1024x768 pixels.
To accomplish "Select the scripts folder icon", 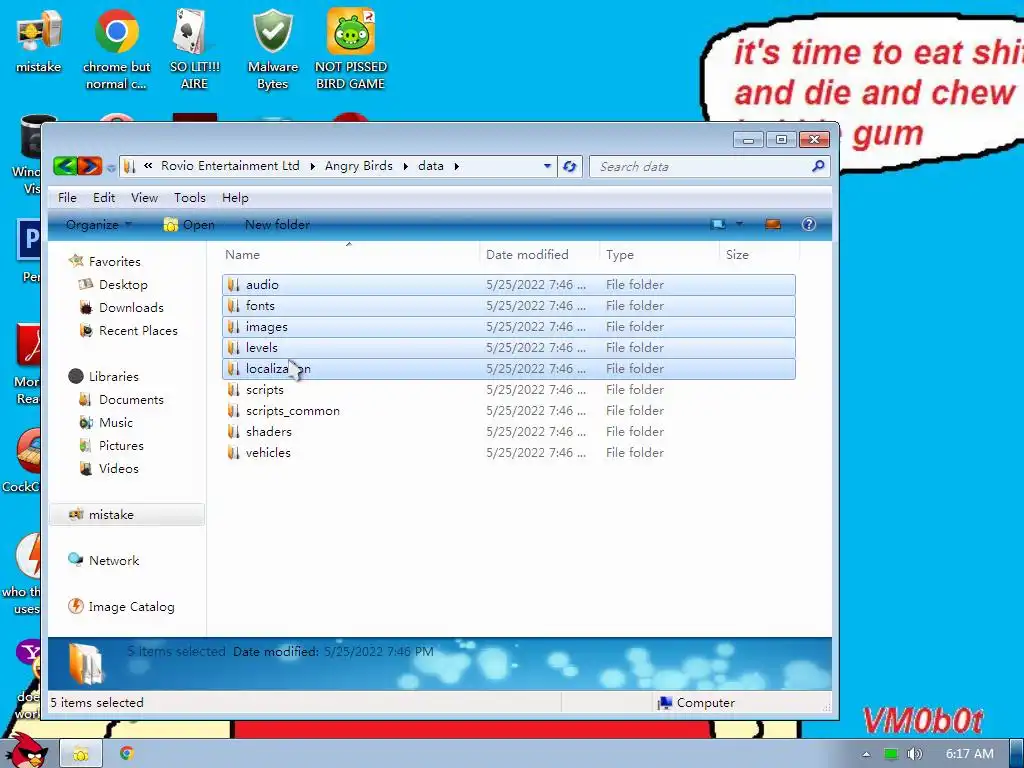I will (233, 390).
